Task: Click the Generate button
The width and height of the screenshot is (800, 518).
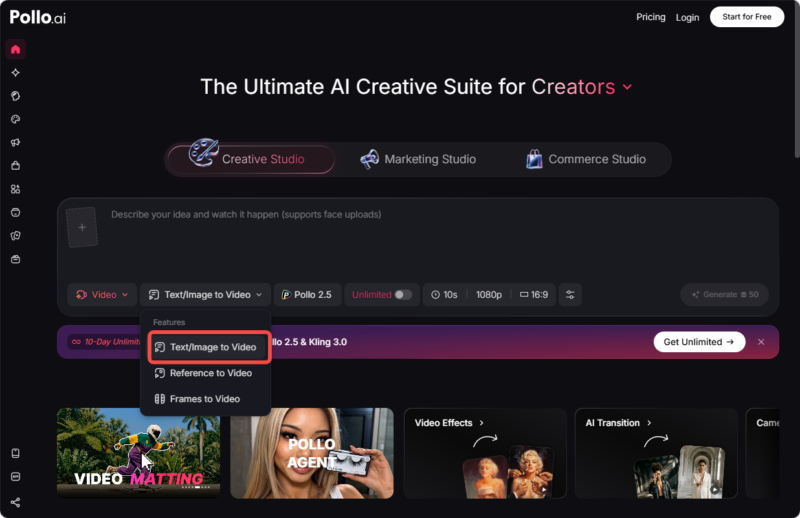Action: click(724, 294)
